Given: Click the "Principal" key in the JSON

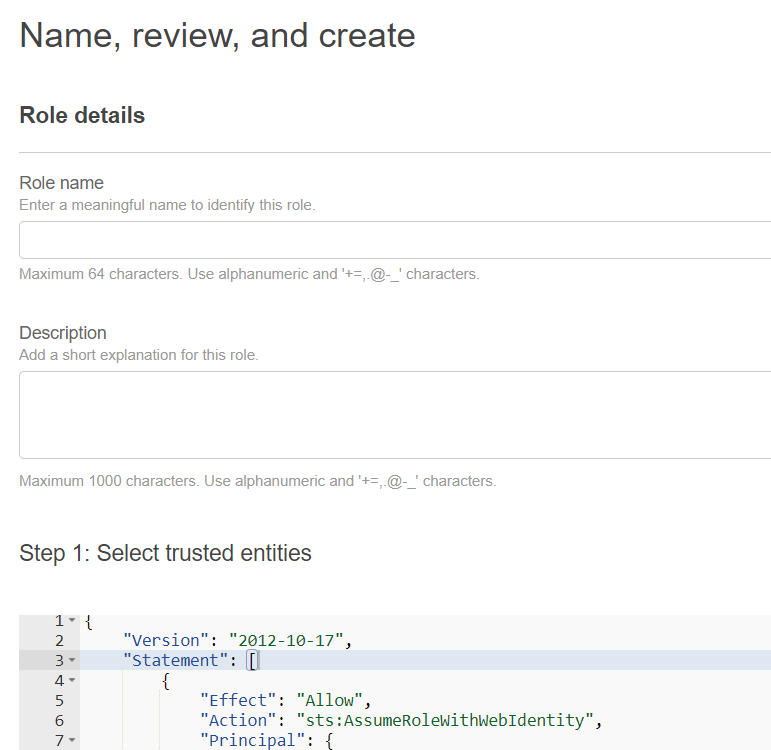Looking at the screenshot, I should pyautogui.click(x=252, y=740).
